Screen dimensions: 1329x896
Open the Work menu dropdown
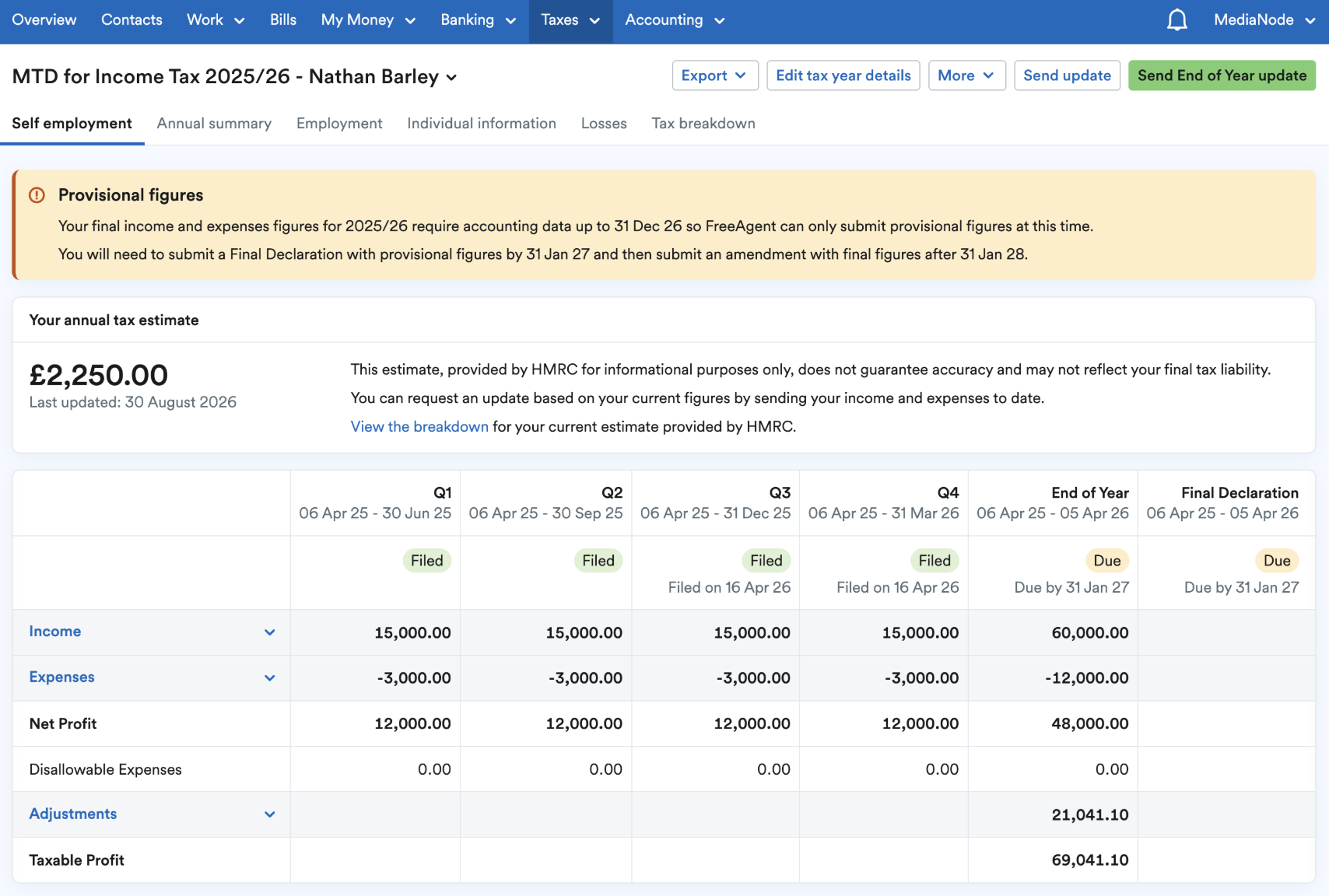coord(216,20)
